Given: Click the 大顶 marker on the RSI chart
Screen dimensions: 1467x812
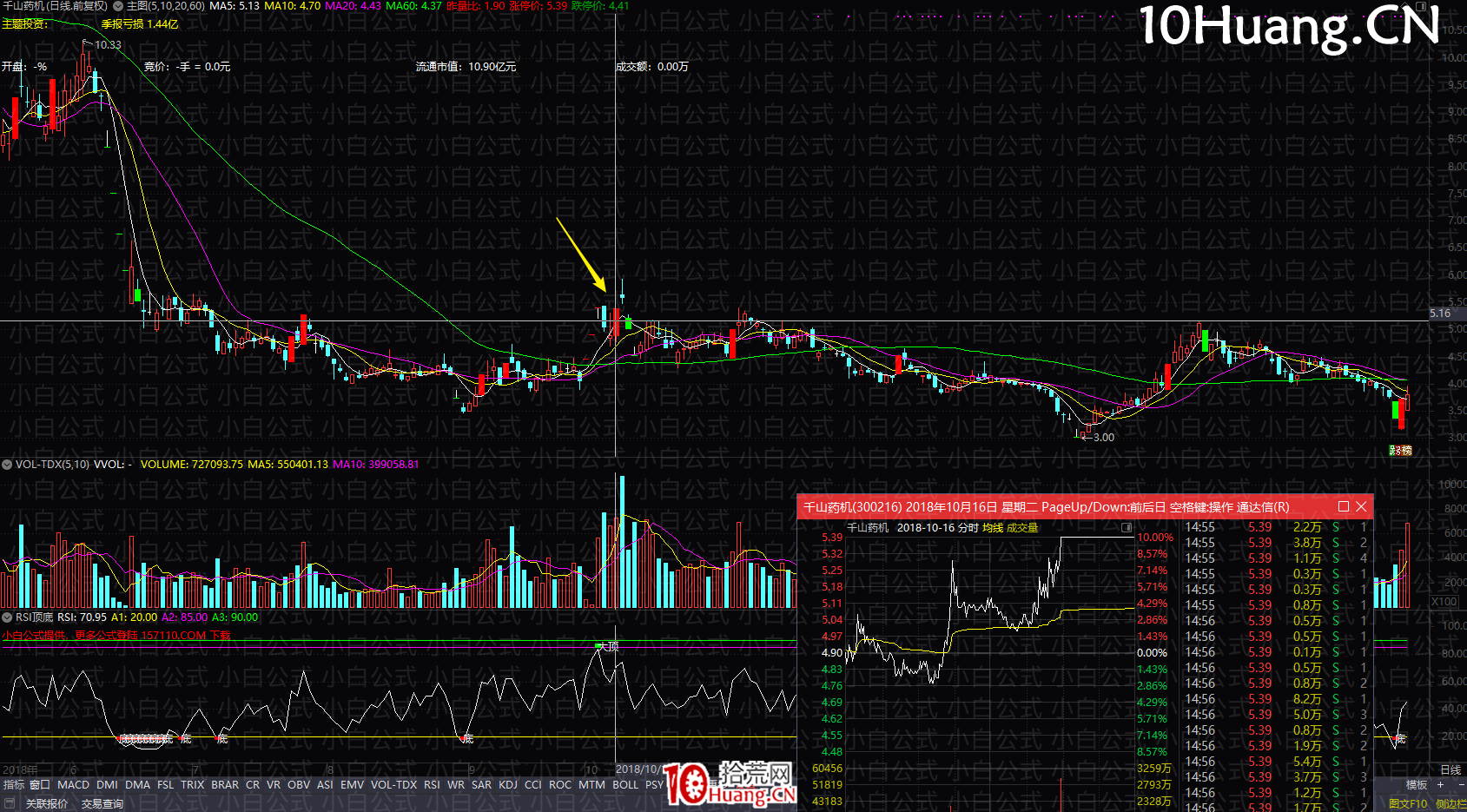Looking at the screenshot, I should [607, 646].
